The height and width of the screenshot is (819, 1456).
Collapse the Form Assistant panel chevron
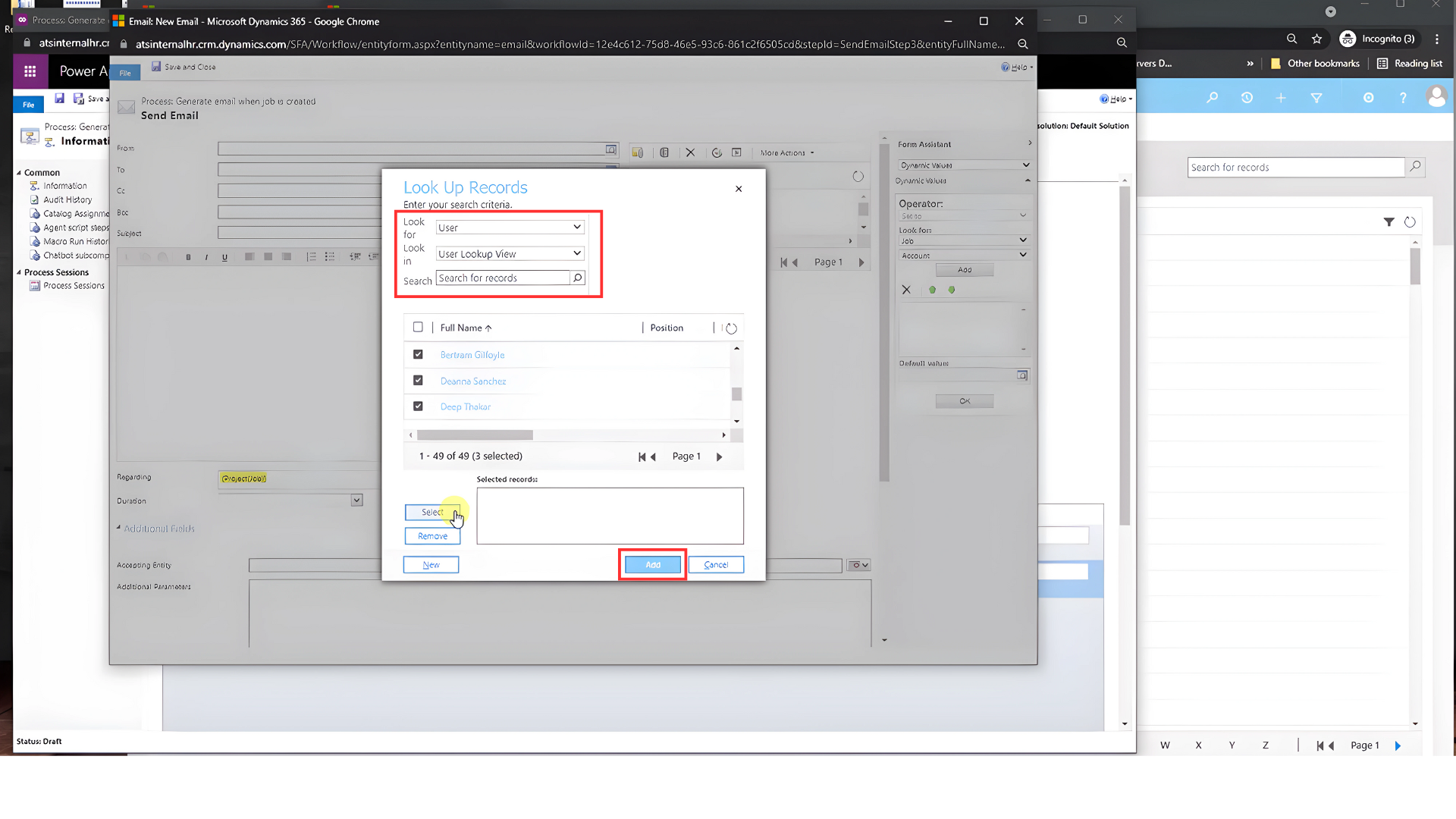click(1029, 143)
